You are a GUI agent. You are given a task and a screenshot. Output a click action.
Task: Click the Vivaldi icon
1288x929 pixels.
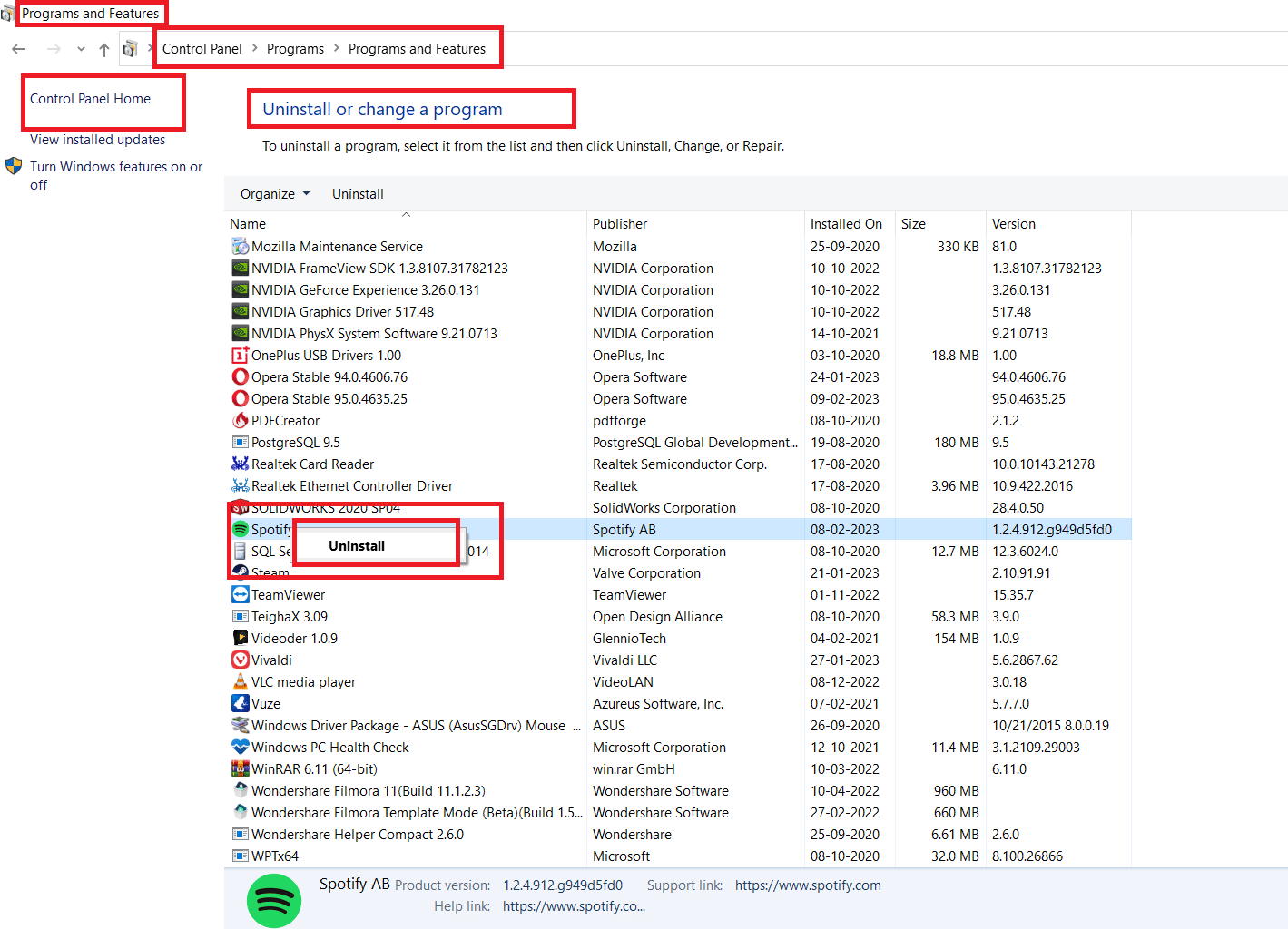coord(241,660)
